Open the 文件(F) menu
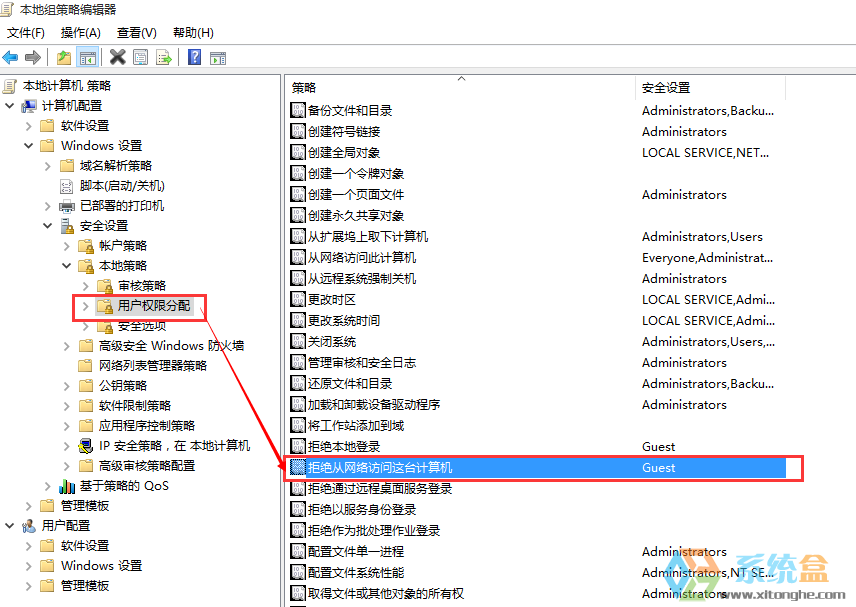 pyautogui.click(x=26, y=33)
